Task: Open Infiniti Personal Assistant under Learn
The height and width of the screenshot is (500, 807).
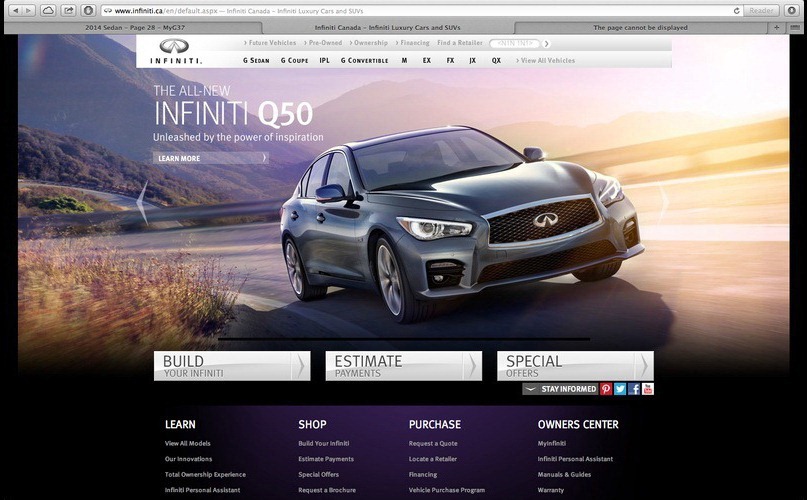Action: 202,490
